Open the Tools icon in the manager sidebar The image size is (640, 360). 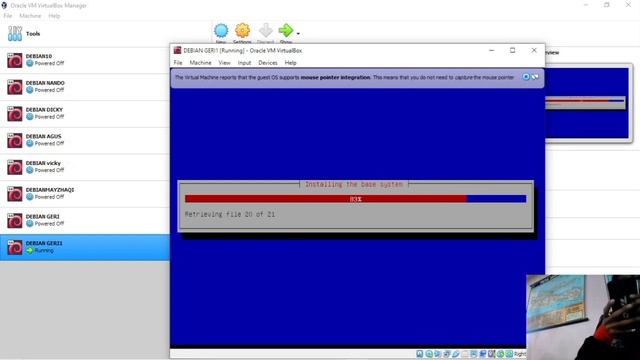[15, 33]
